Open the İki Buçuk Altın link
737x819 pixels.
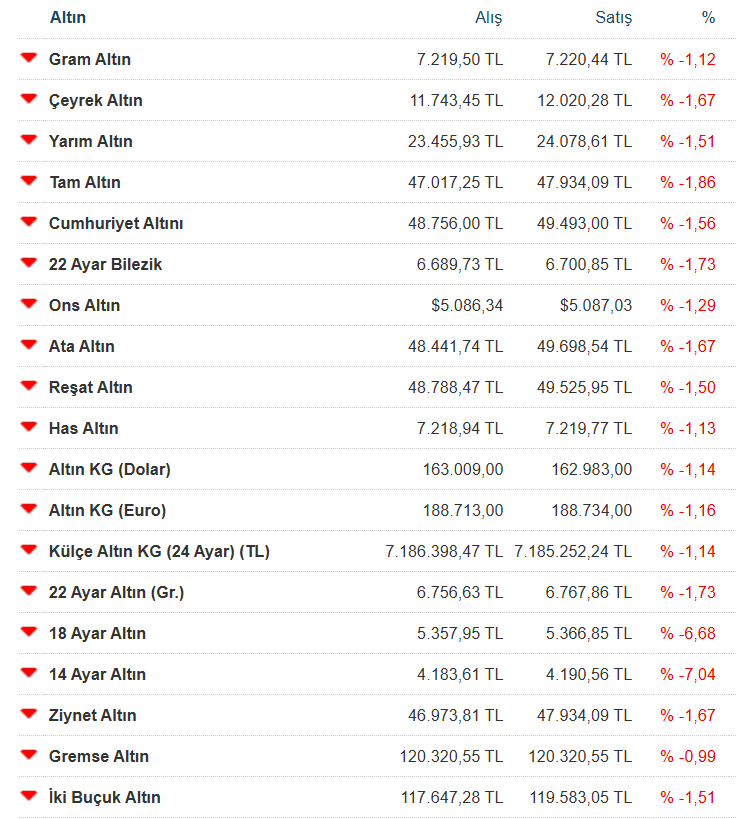point(104,798)
